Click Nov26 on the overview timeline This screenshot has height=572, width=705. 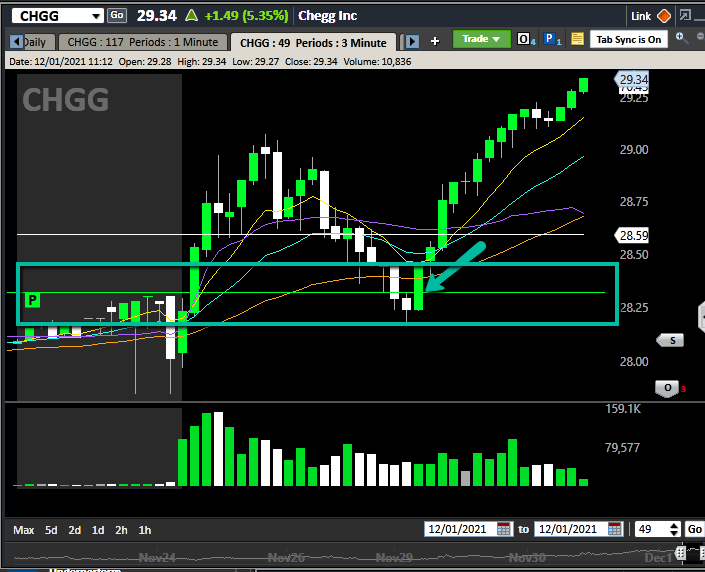pos(286,558)
